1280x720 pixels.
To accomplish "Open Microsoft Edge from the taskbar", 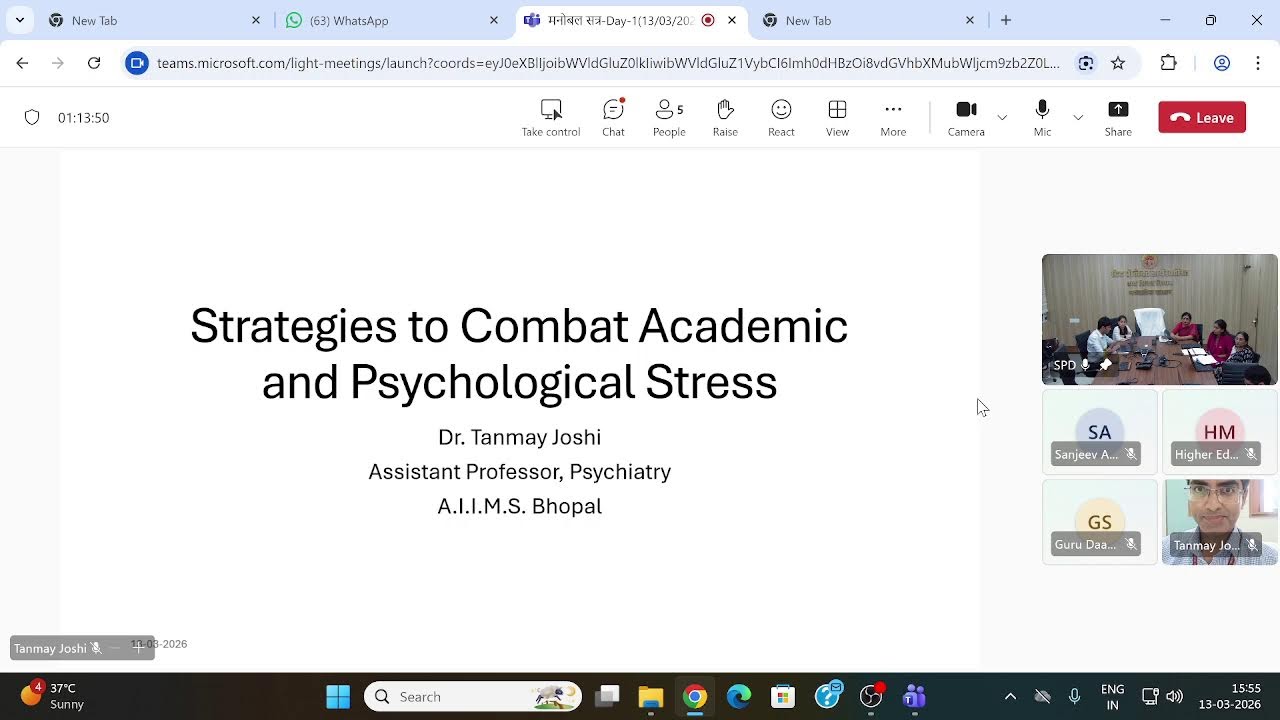I will pos(739,697).
